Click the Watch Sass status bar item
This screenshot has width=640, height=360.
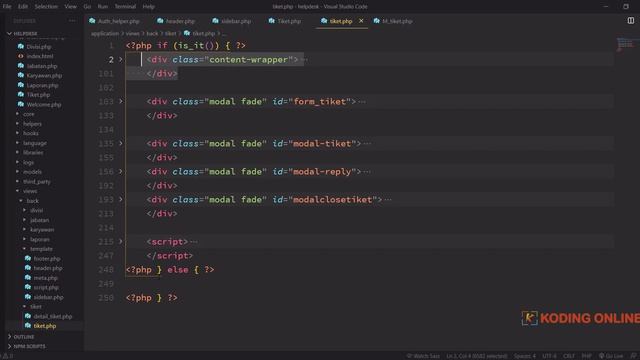423,356
